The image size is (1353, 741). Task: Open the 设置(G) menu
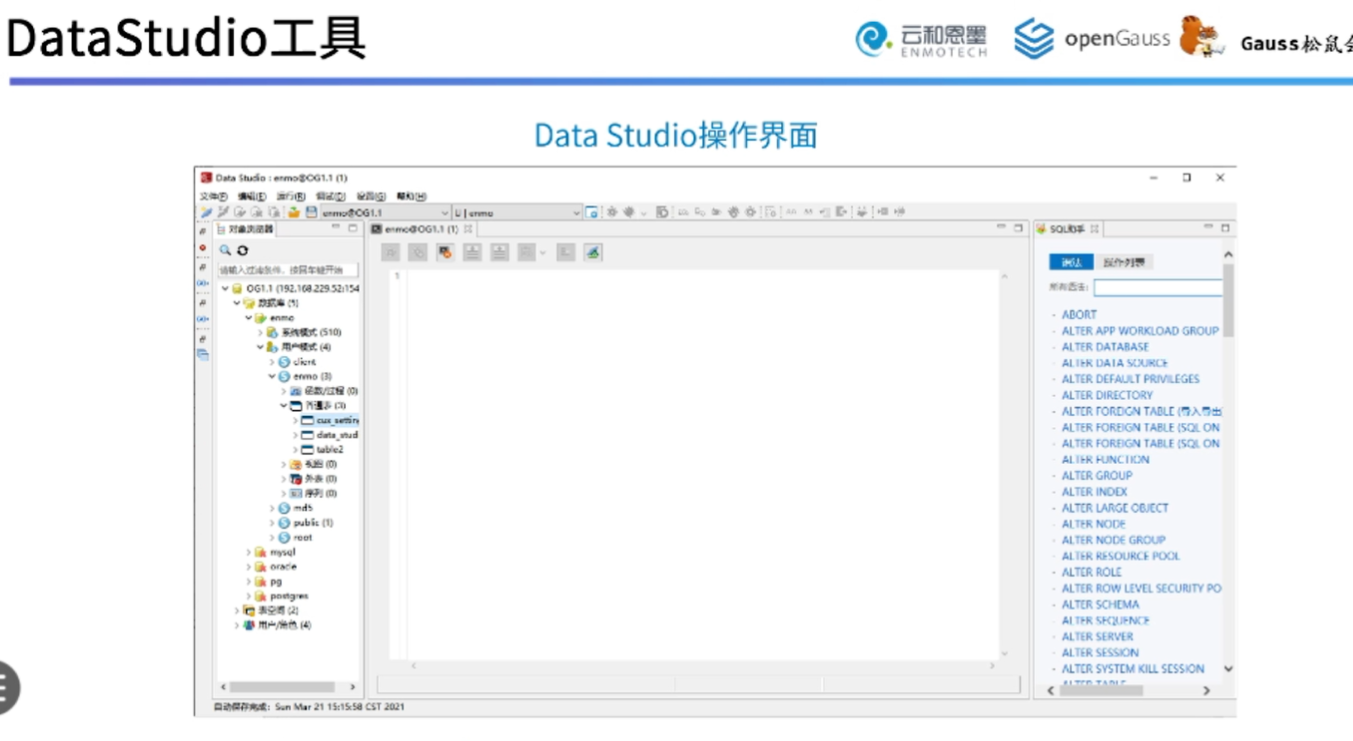(x=371, y=196)
